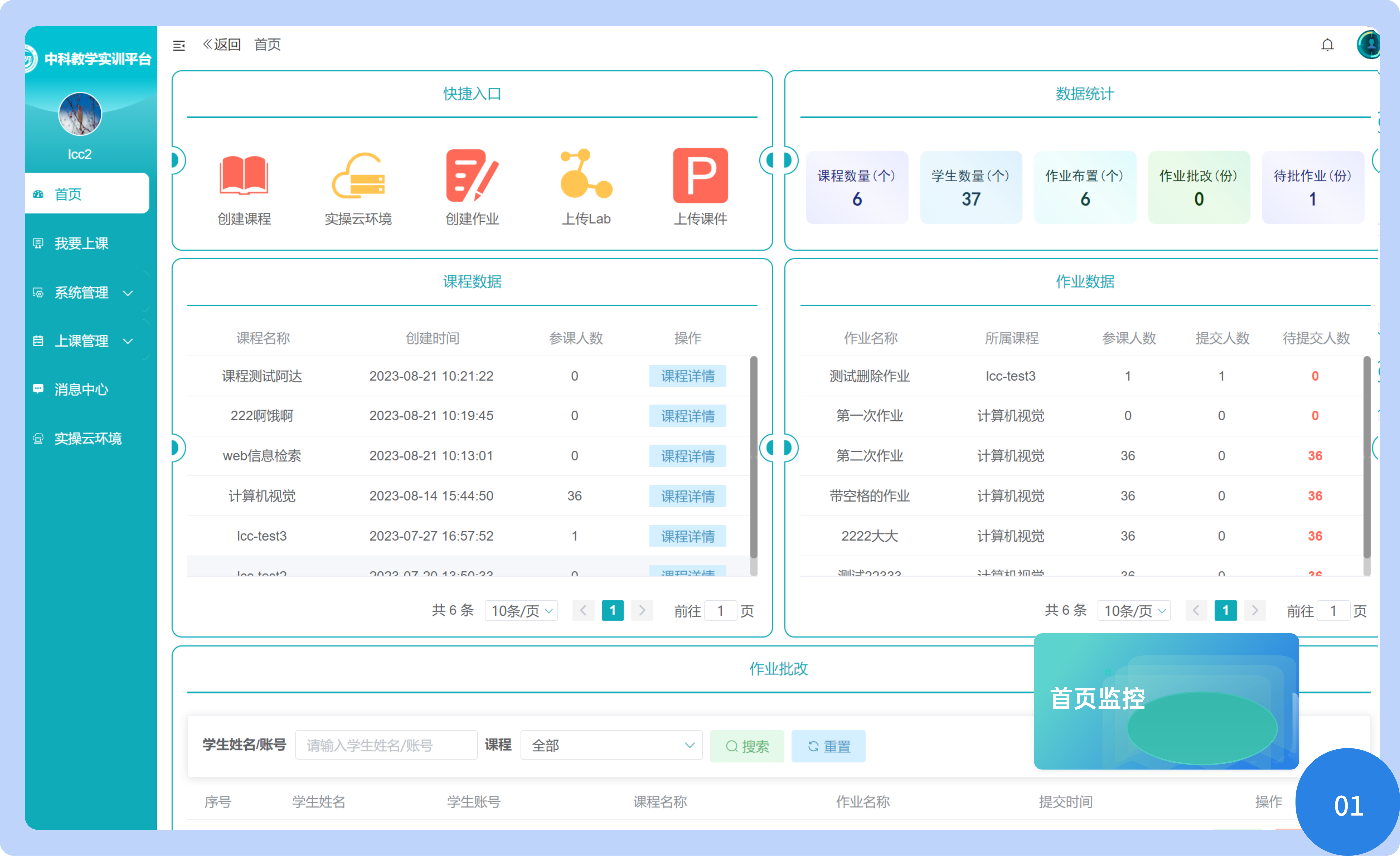Click the 创建时间 column header
The height and width of the screenshot is (856, 1400).
pos(432,339)
